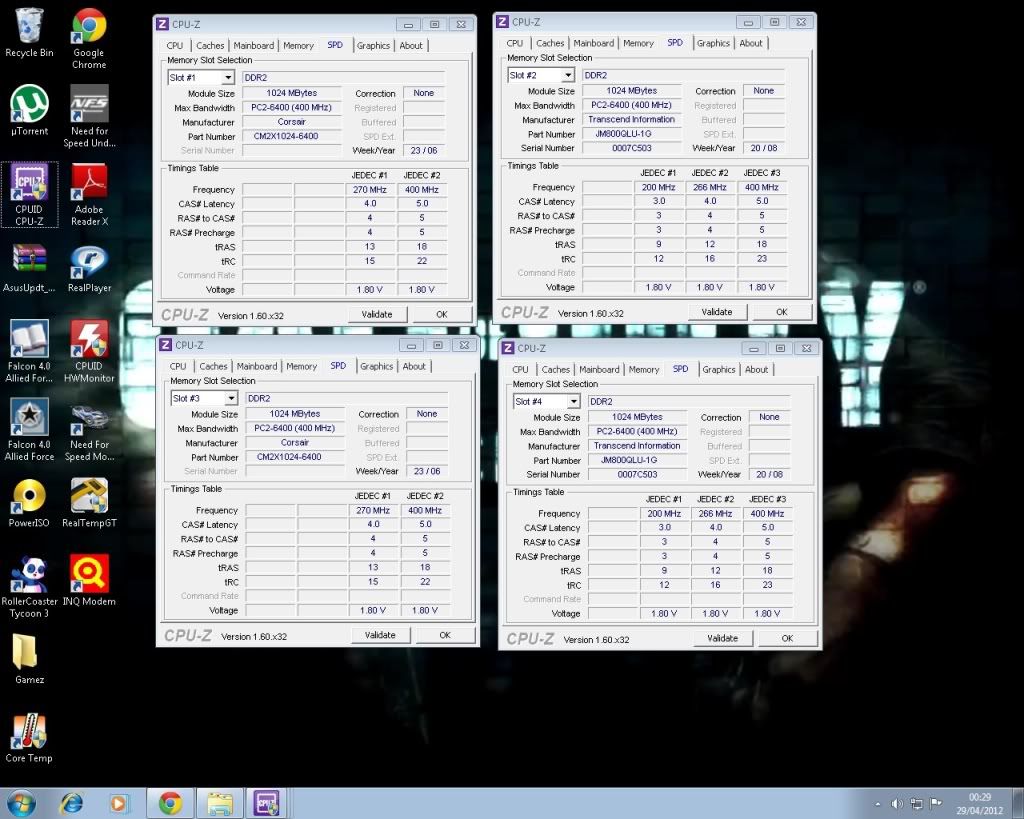This screenshot has width=1024, height=819.
Task: Select the Need for Speed Underground shortcut
Action: click(89, 117)
